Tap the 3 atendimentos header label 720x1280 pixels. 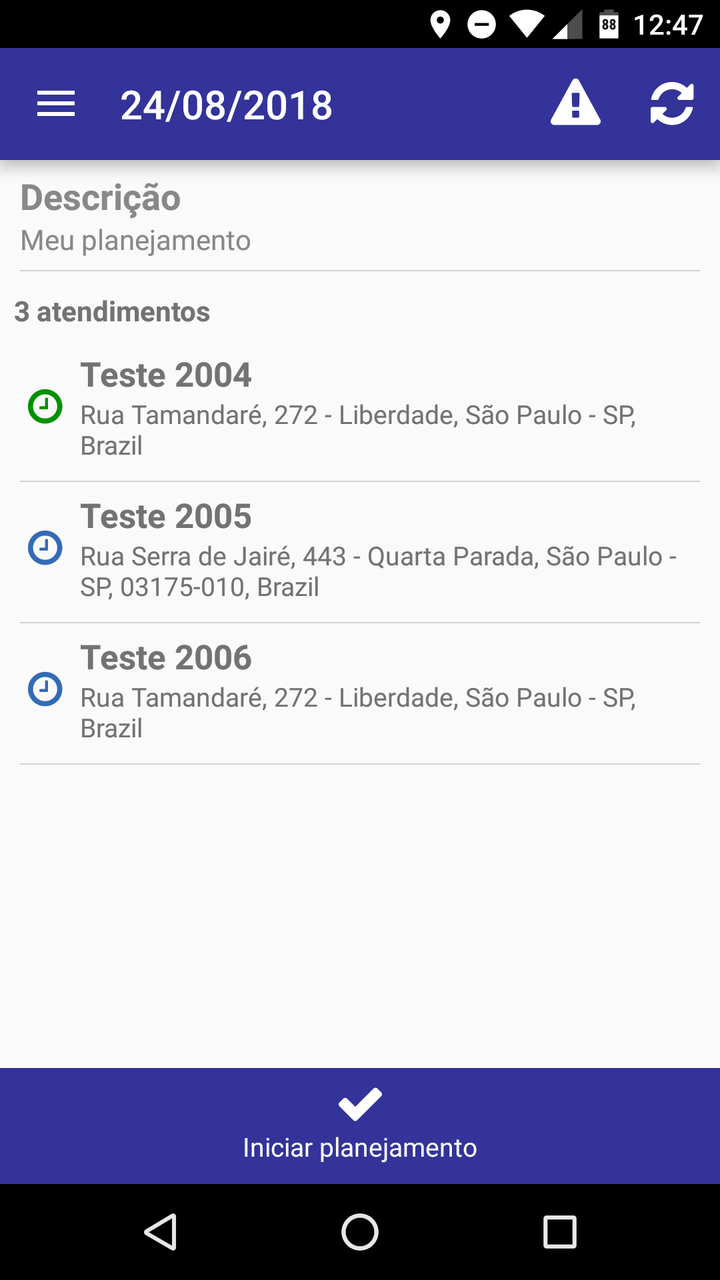click(112, 312)
